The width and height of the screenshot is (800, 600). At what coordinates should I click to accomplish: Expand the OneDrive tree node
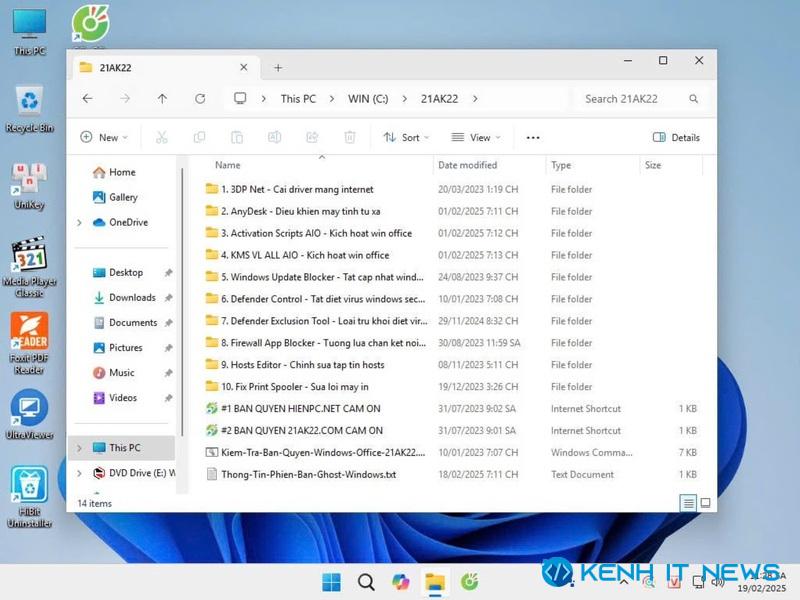tap(80, 222)
